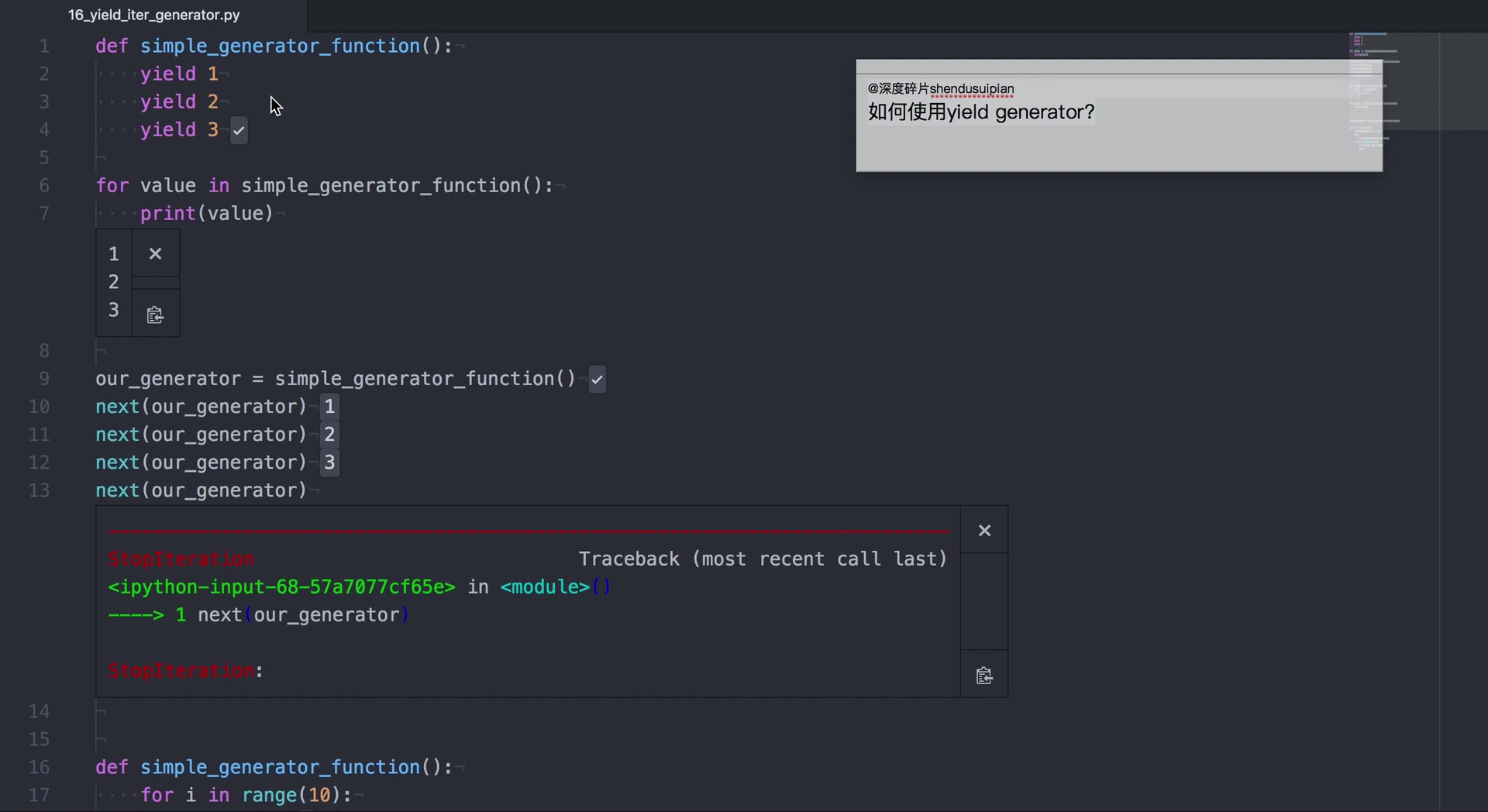The image size is (1488, 812).
Task: Click 'for value in simple_generator_function():' line
Action: point(325,186)
